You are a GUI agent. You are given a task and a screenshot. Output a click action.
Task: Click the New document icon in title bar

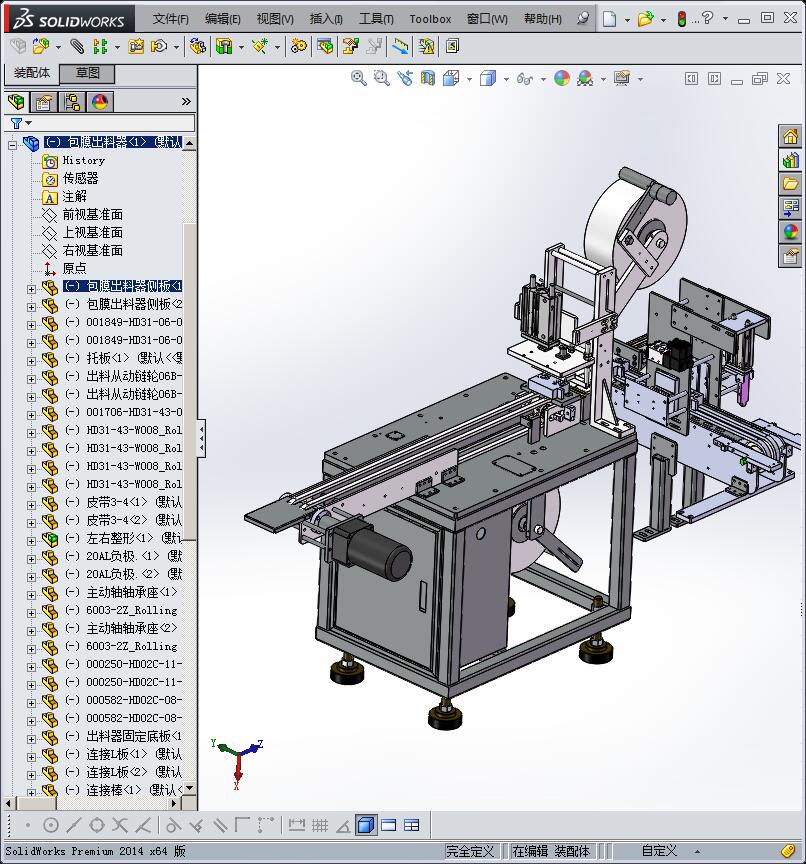click(609, 19)
